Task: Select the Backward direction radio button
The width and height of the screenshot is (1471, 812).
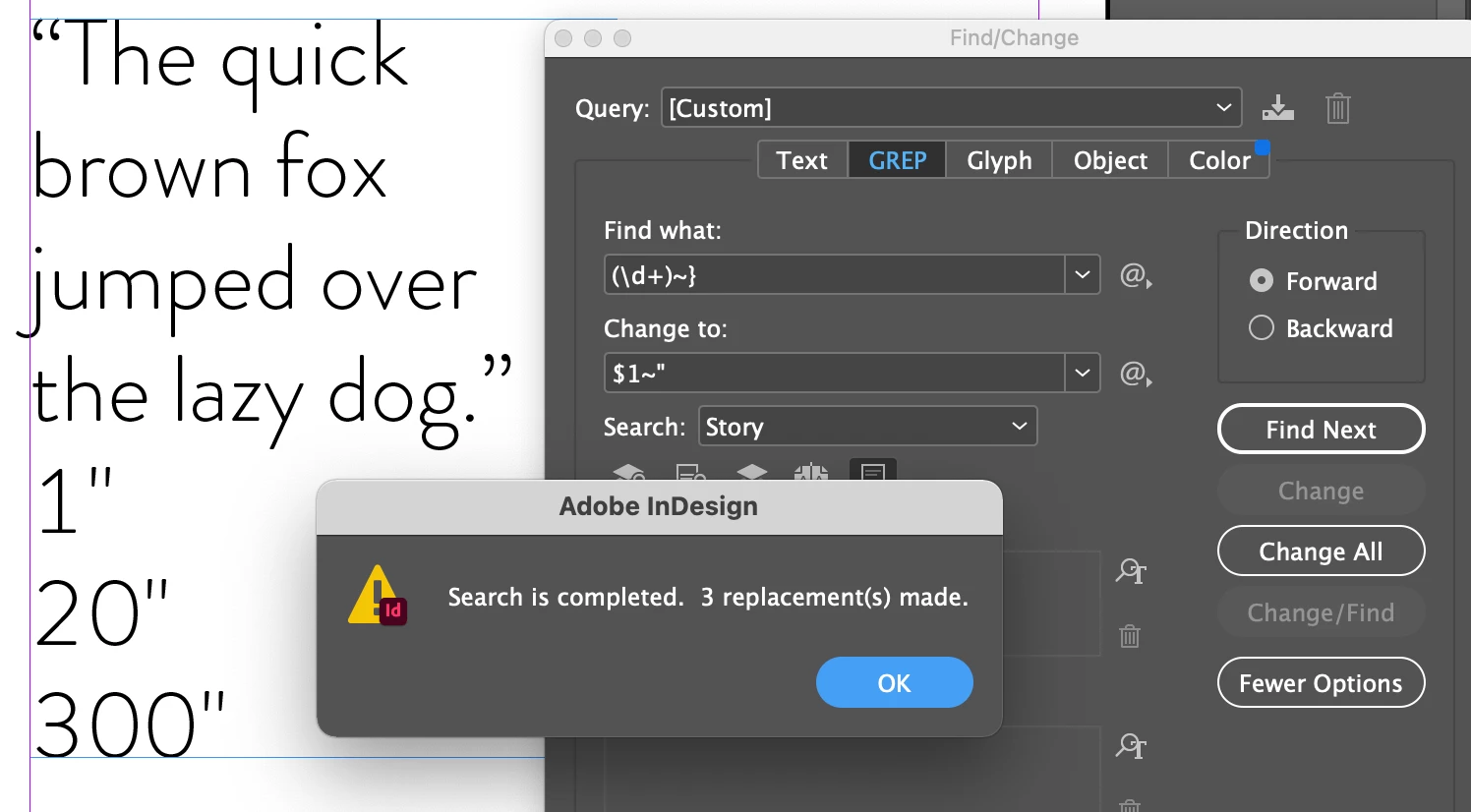Action: (1262, 328)
